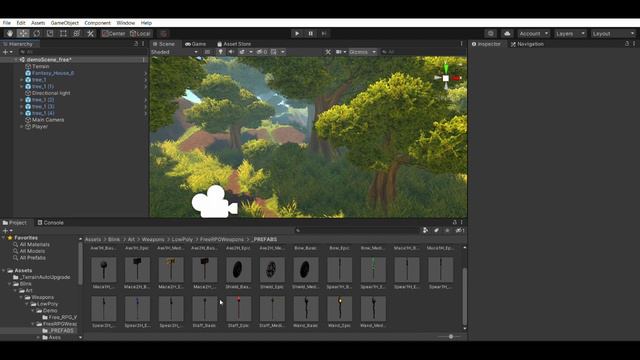
Task: Toggle the scene lighting bulb icon
Action: tap(220, 52)
